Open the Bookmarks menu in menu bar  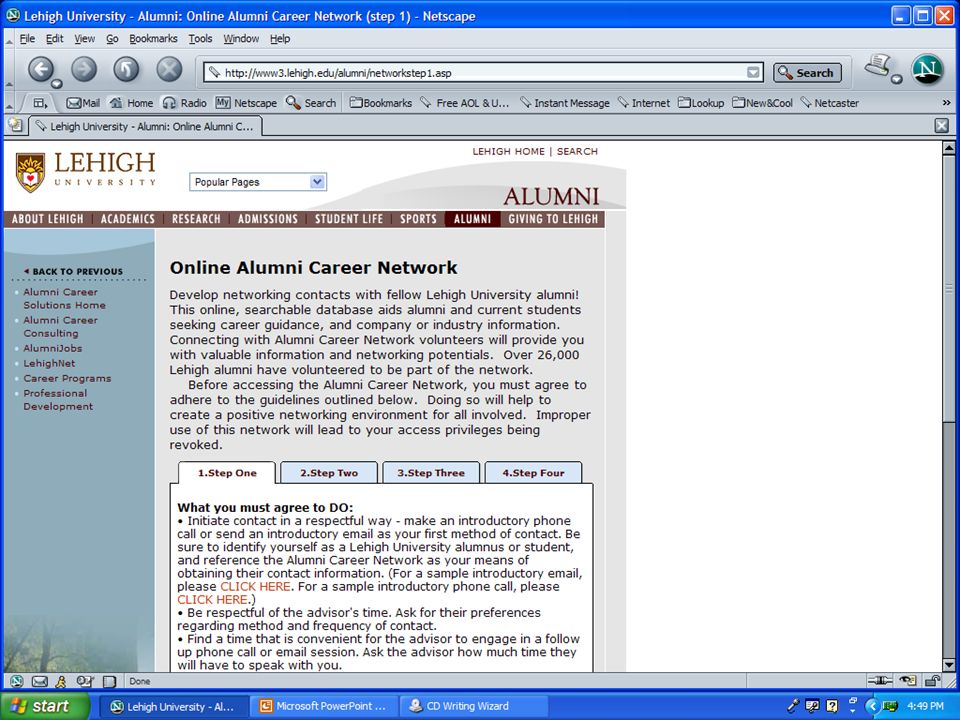click(153, 39)
